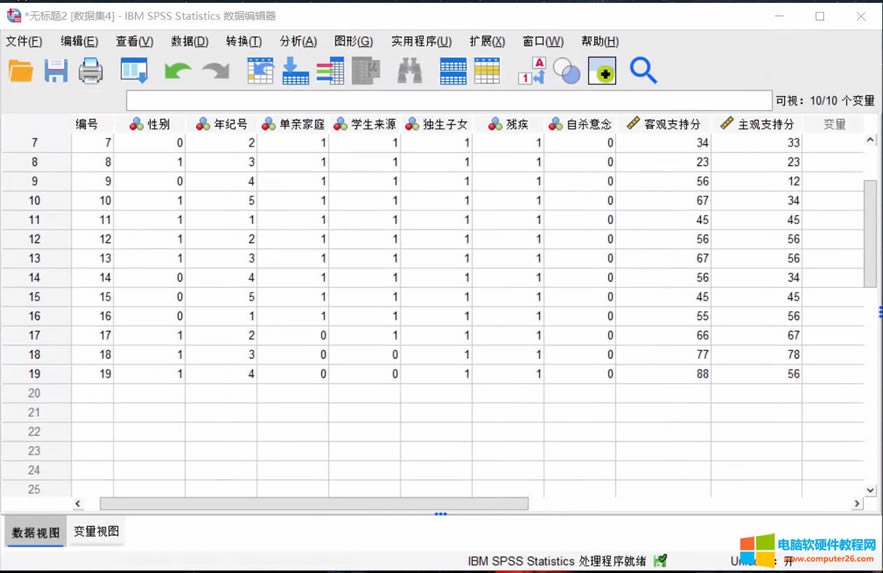This screenshot has height=573, width=883.
Task: Open Find with the binoculars icon
Action: pos(410,71)
